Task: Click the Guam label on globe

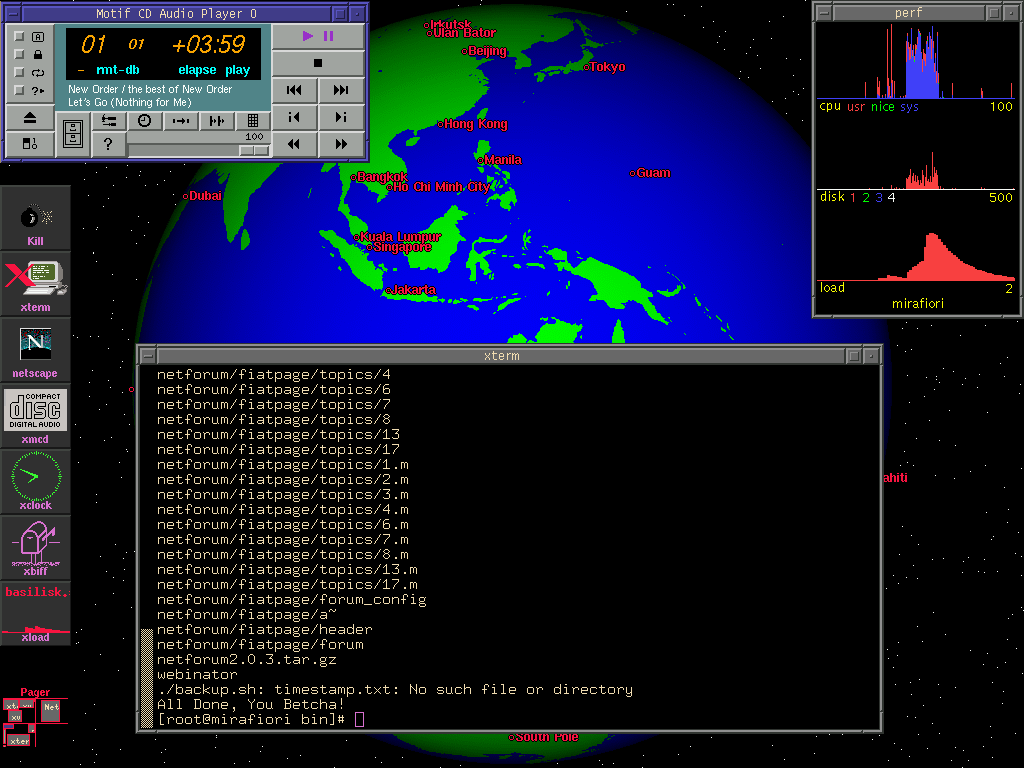Action: 653,173
